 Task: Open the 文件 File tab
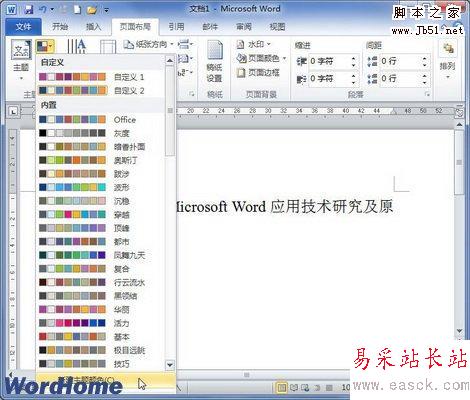[23, 27]
